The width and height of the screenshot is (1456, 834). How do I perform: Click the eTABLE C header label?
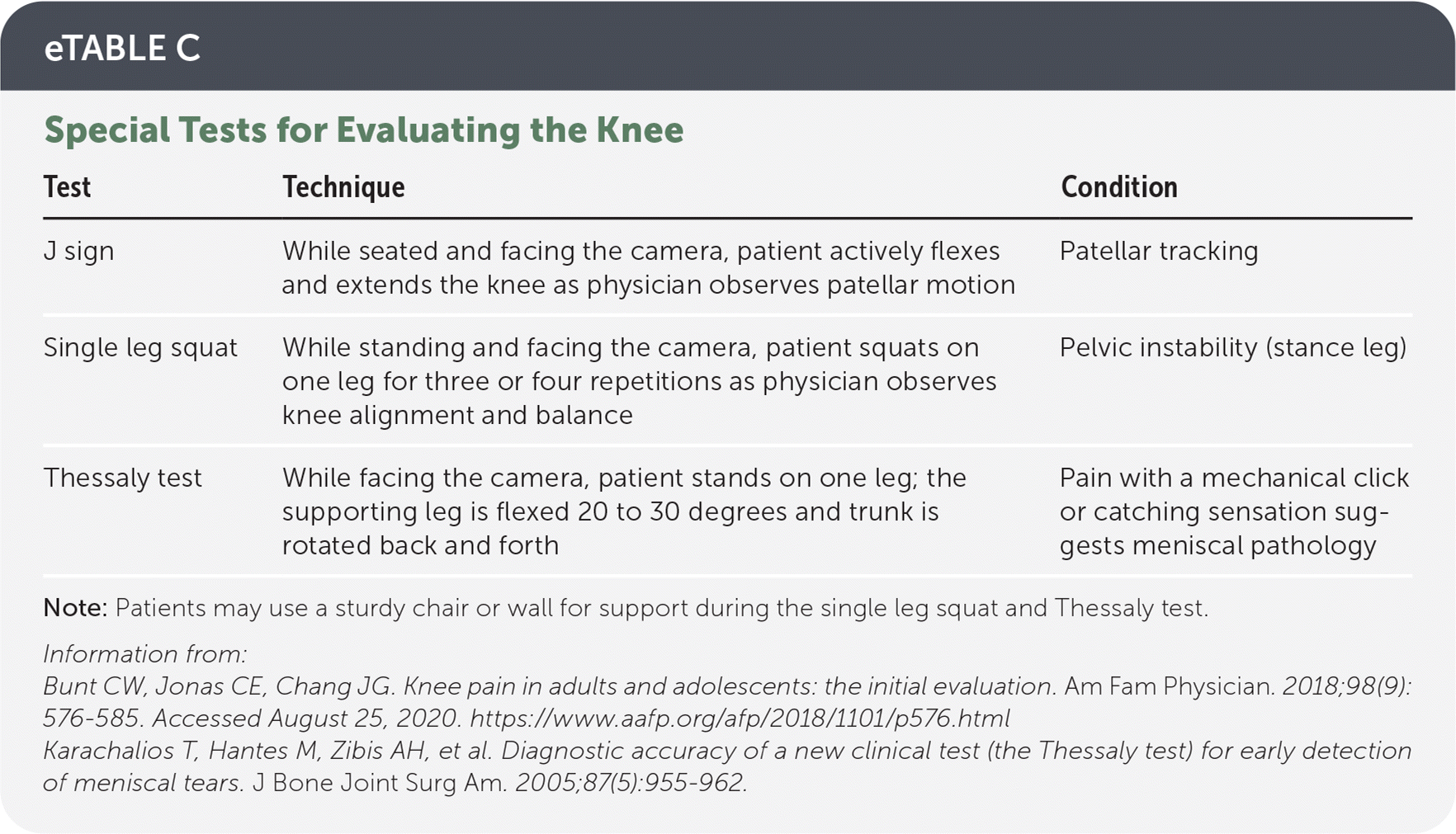[x=122, y=48]
